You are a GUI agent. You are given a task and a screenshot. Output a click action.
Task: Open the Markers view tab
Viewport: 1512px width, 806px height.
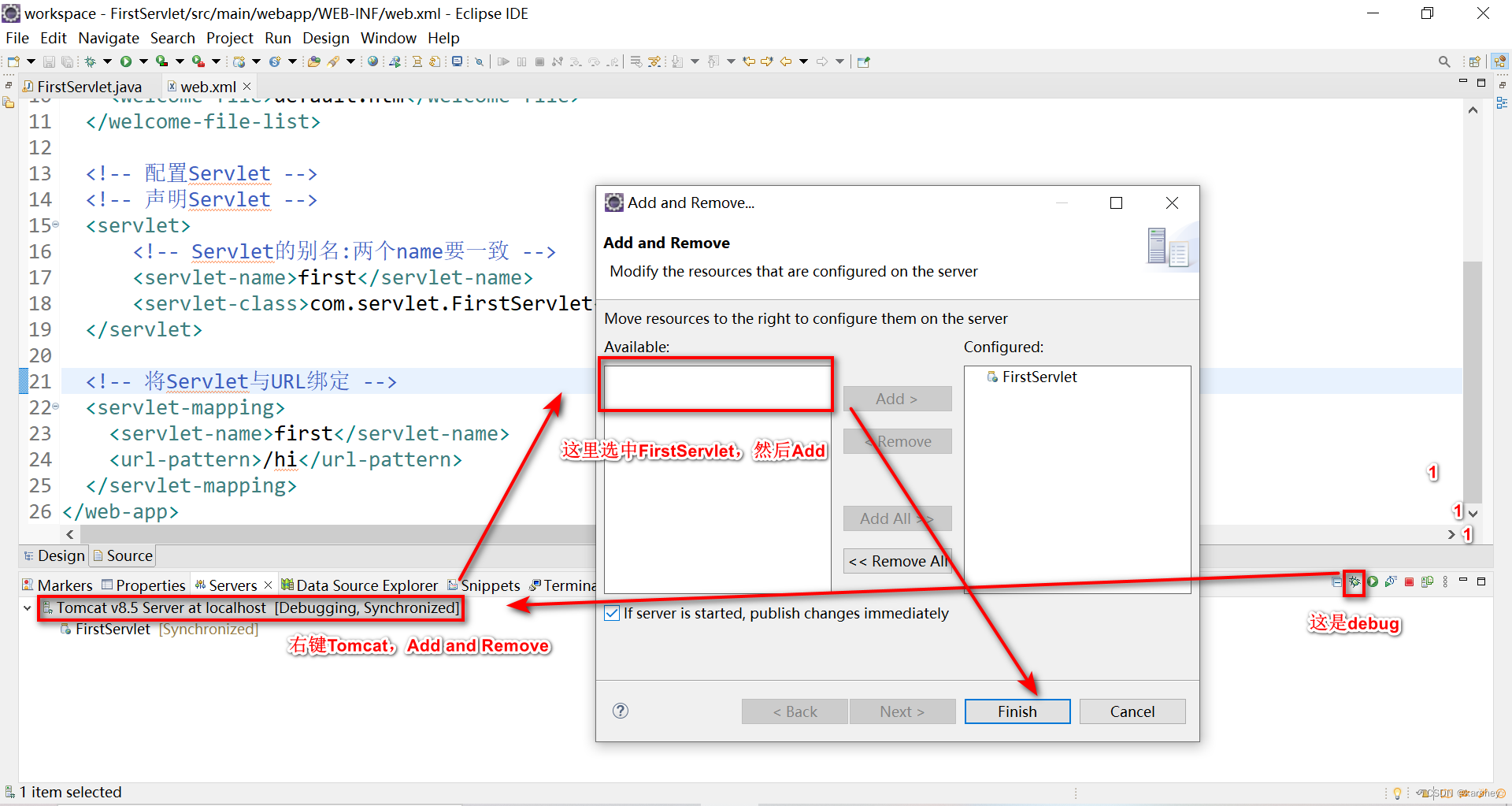tap(57, 585)
